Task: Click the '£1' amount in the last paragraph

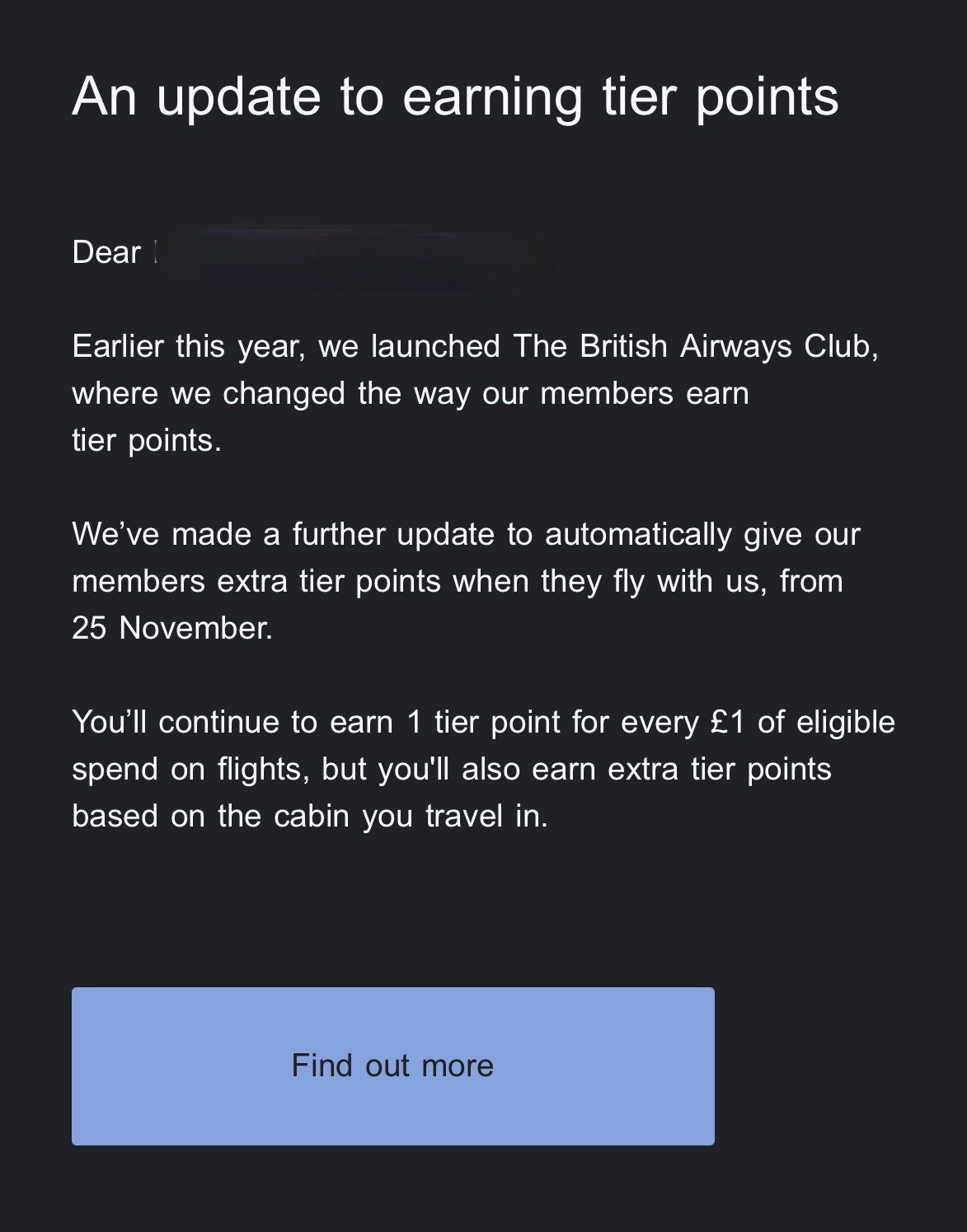Action: pos(727,722)
